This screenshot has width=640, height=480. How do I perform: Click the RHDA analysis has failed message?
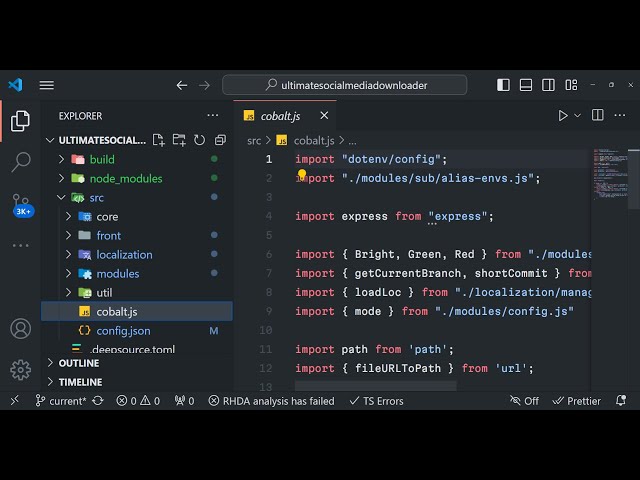click(x=271, y=400)
